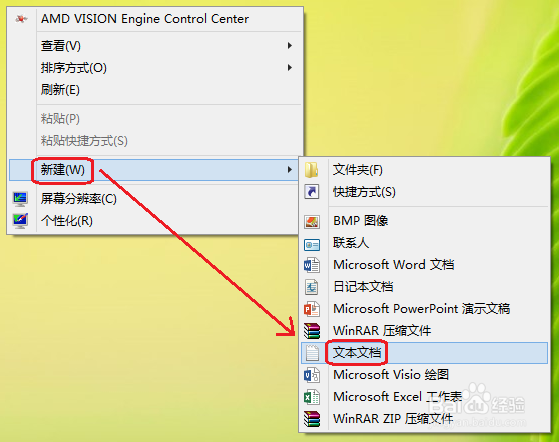Click the folder icon in submenu
The width and height of the screenshot is (559, 442).
point(312,170)
